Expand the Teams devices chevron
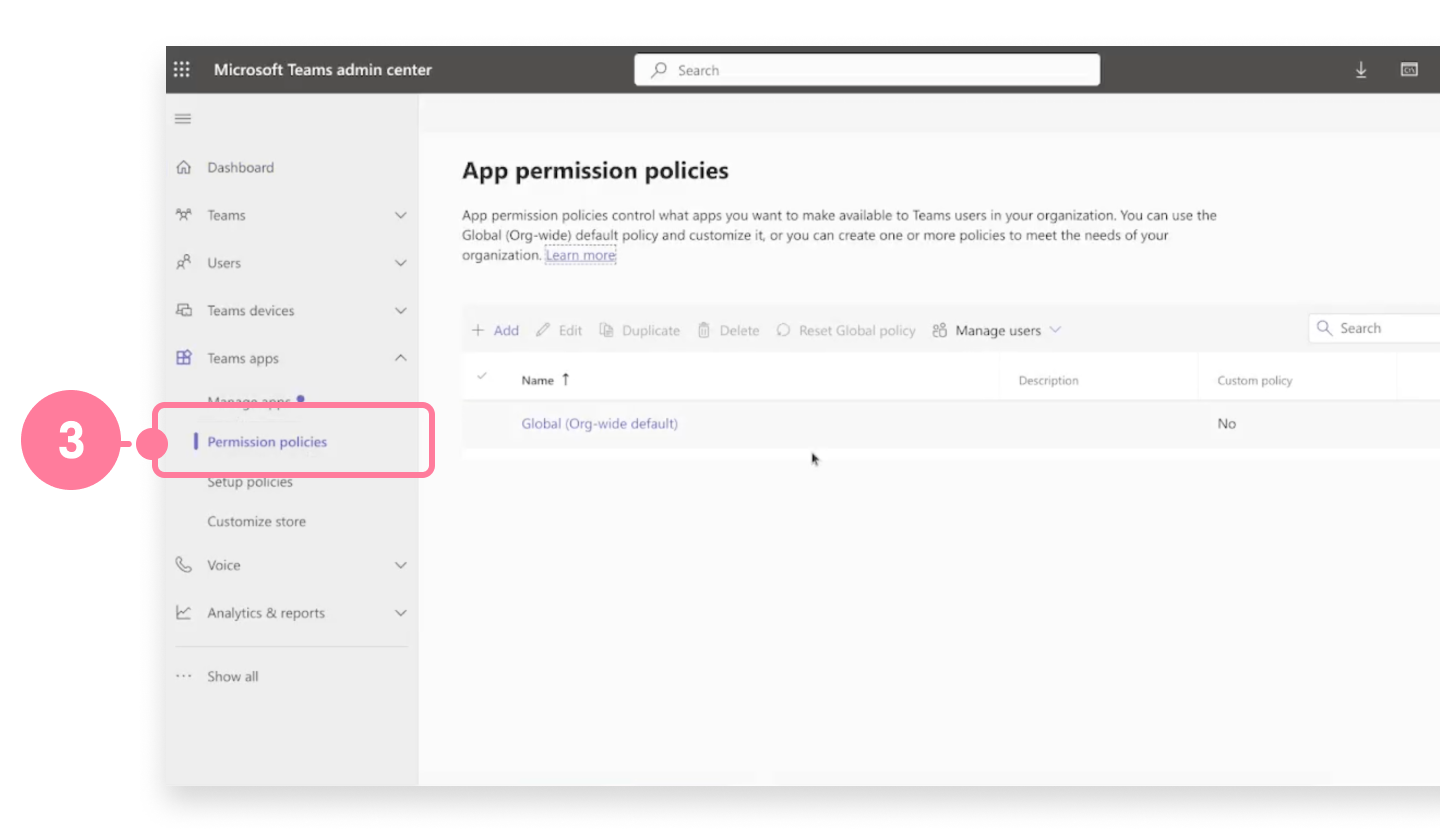 (401, 311)
